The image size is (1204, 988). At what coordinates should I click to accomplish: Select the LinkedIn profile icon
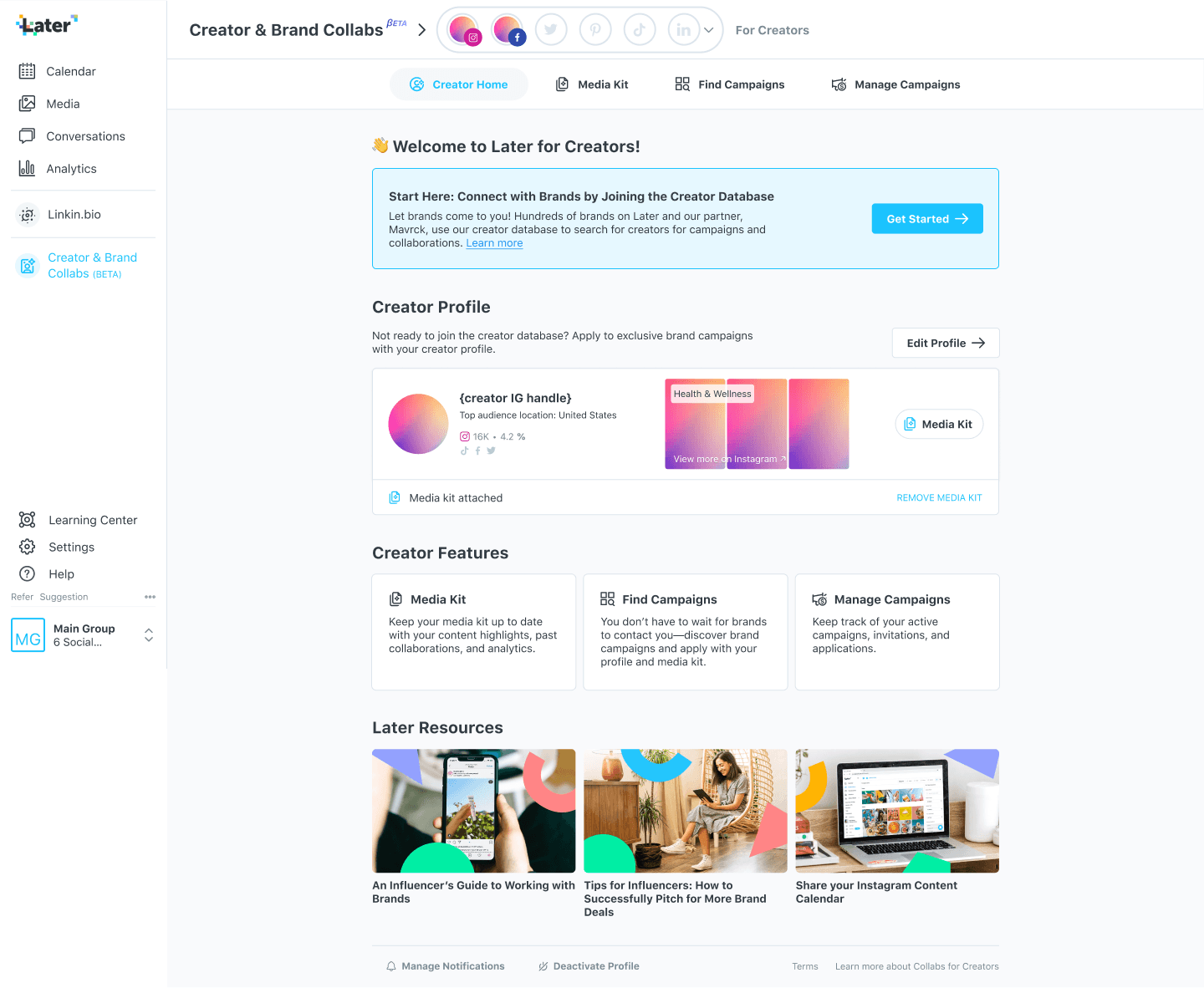684,30
